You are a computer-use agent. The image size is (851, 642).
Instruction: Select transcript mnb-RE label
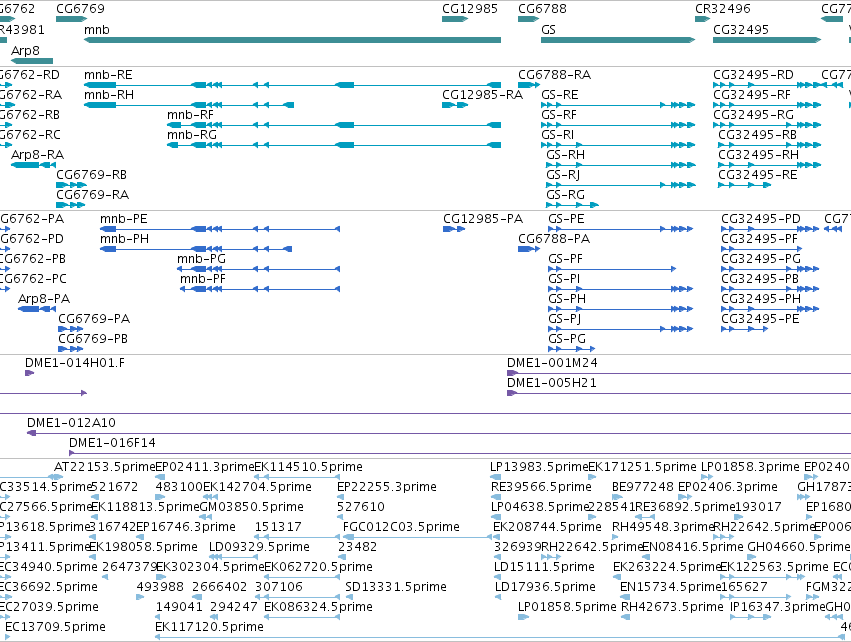[x=108, y=75]
